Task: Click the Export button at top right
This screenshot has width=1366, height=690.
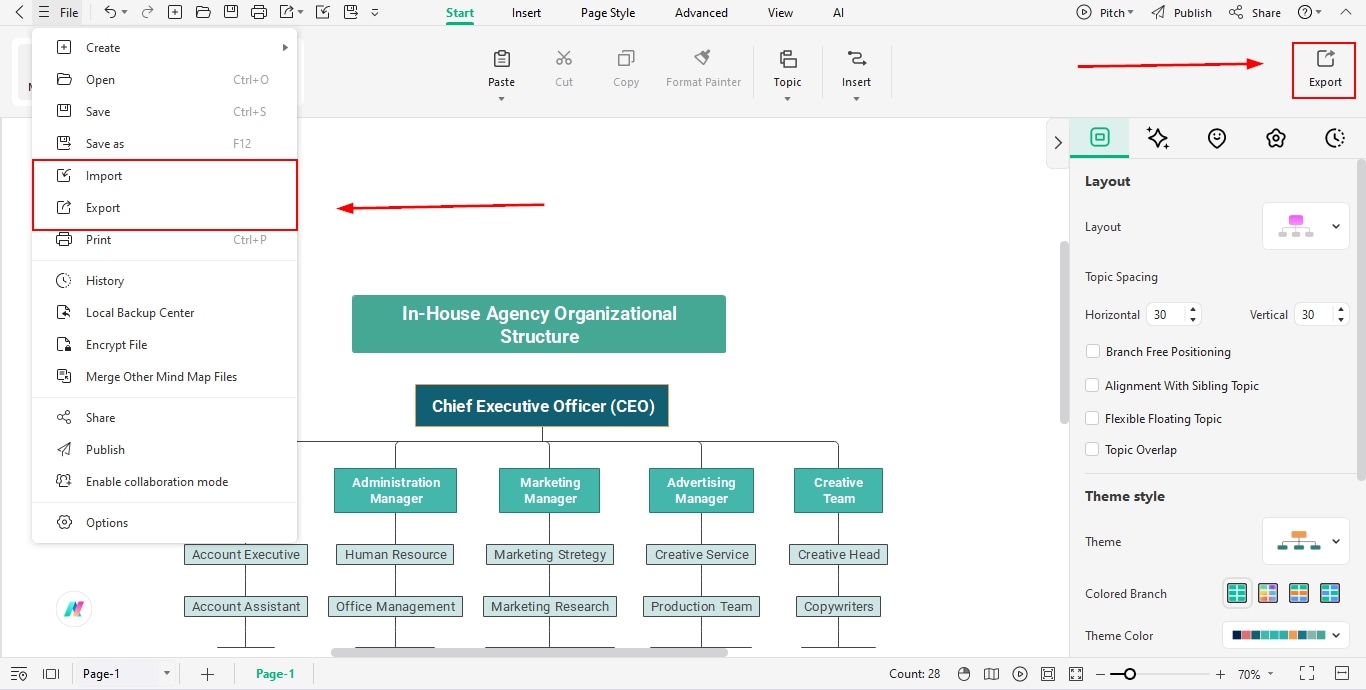Action: (x=1324, y=69)
